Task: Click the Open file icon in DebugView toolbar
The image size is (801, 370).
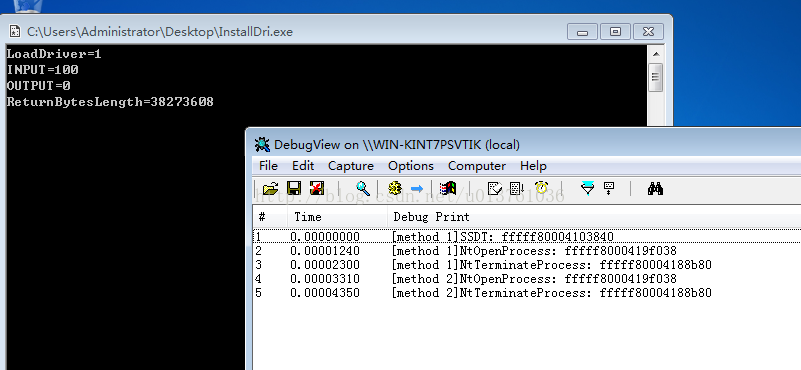Action: (271, 189)
